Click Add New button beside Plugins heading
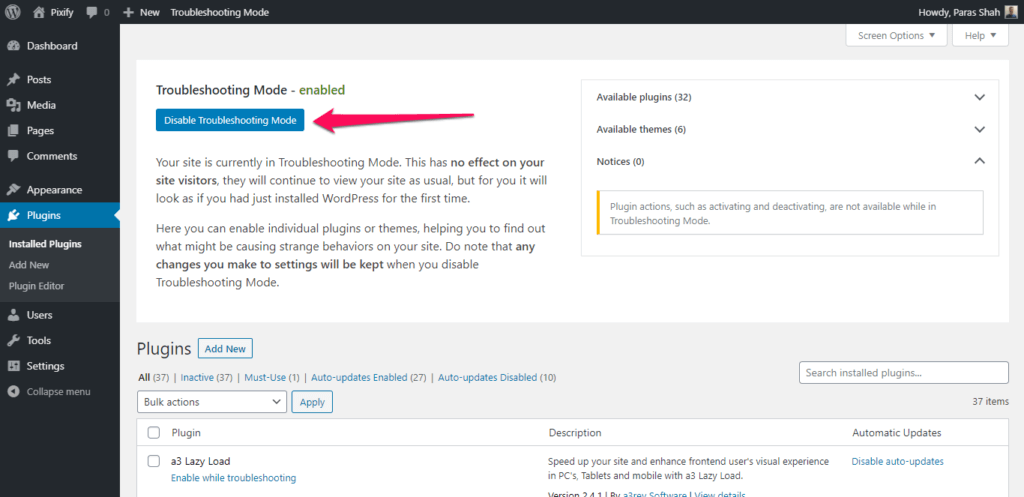 pyautogui.click(x=225, y=349)
